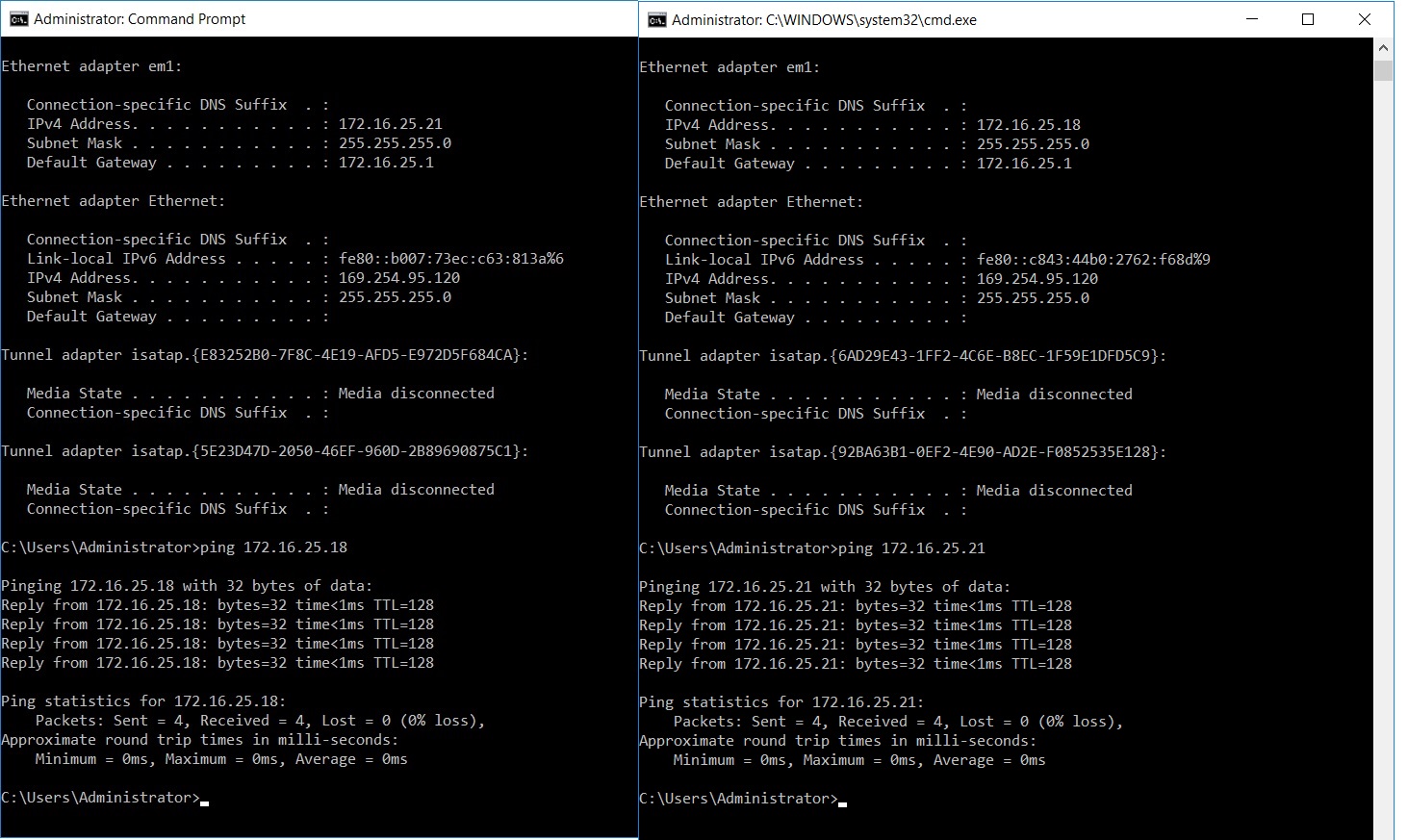
Task: Click IPv6 address fe80::b007:73ec:c63:813a%6
Action: click(451, 259)
